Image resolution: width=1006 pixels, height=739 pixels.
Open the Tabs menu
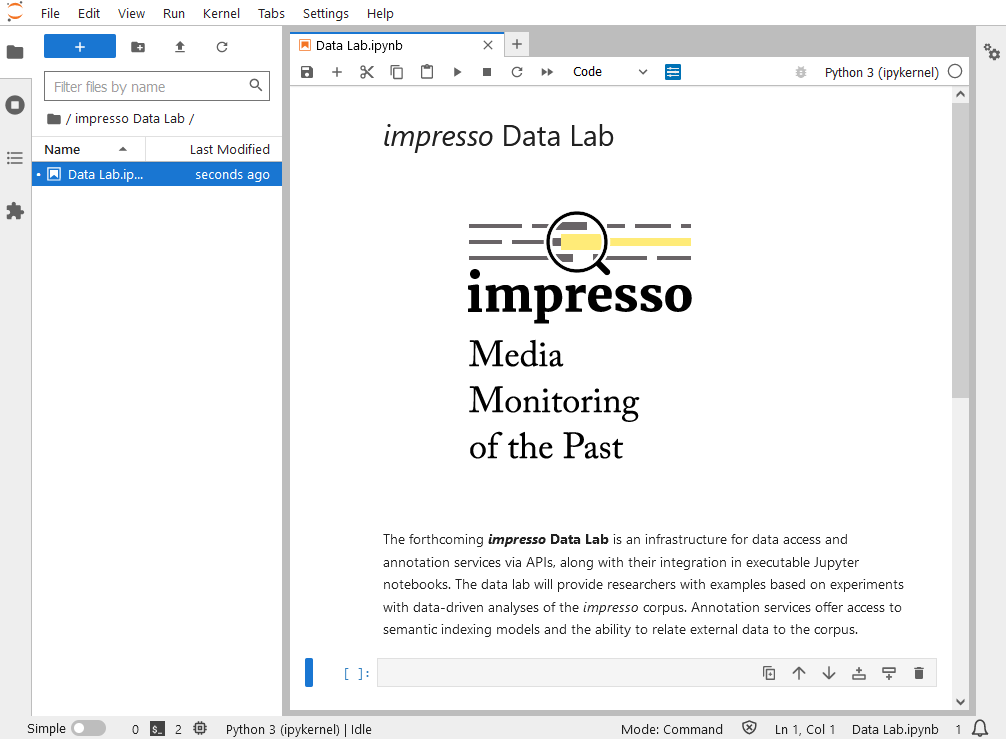tap(271, 13)
